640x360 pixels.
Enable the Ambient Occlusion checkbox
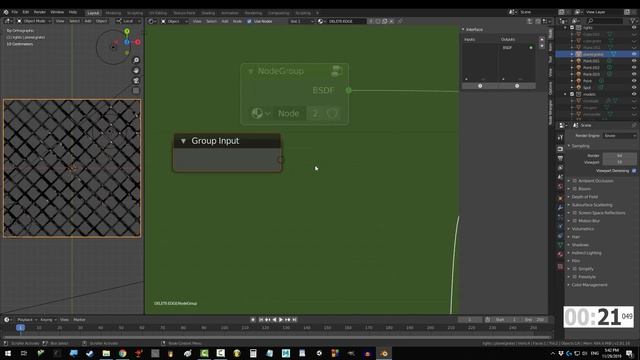click(x=575, y=180)
